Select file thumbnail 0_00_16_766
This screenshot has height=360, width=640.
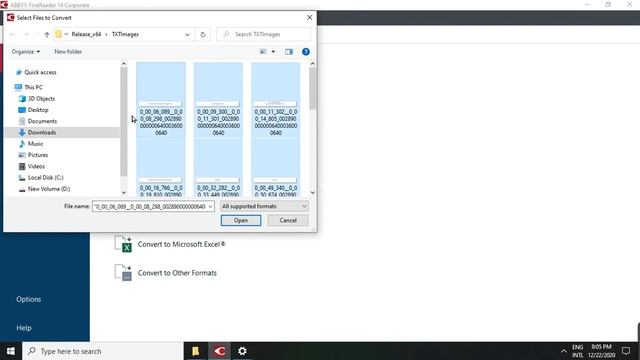pos(161,168)
